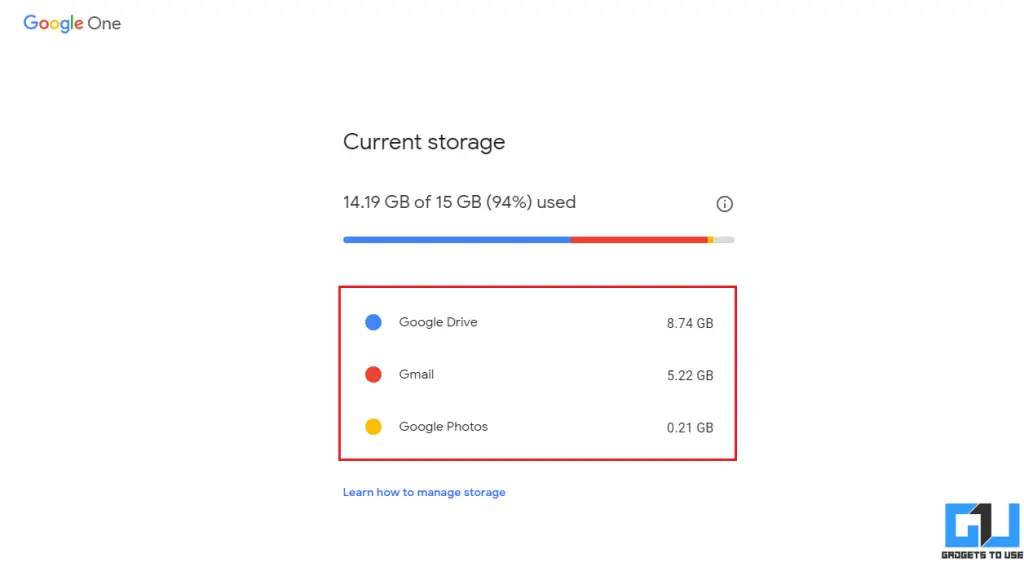Viewport: 1024px width, 576px height.
Task: Select the 5.22 GB value for Gmail
Action: 690,375
